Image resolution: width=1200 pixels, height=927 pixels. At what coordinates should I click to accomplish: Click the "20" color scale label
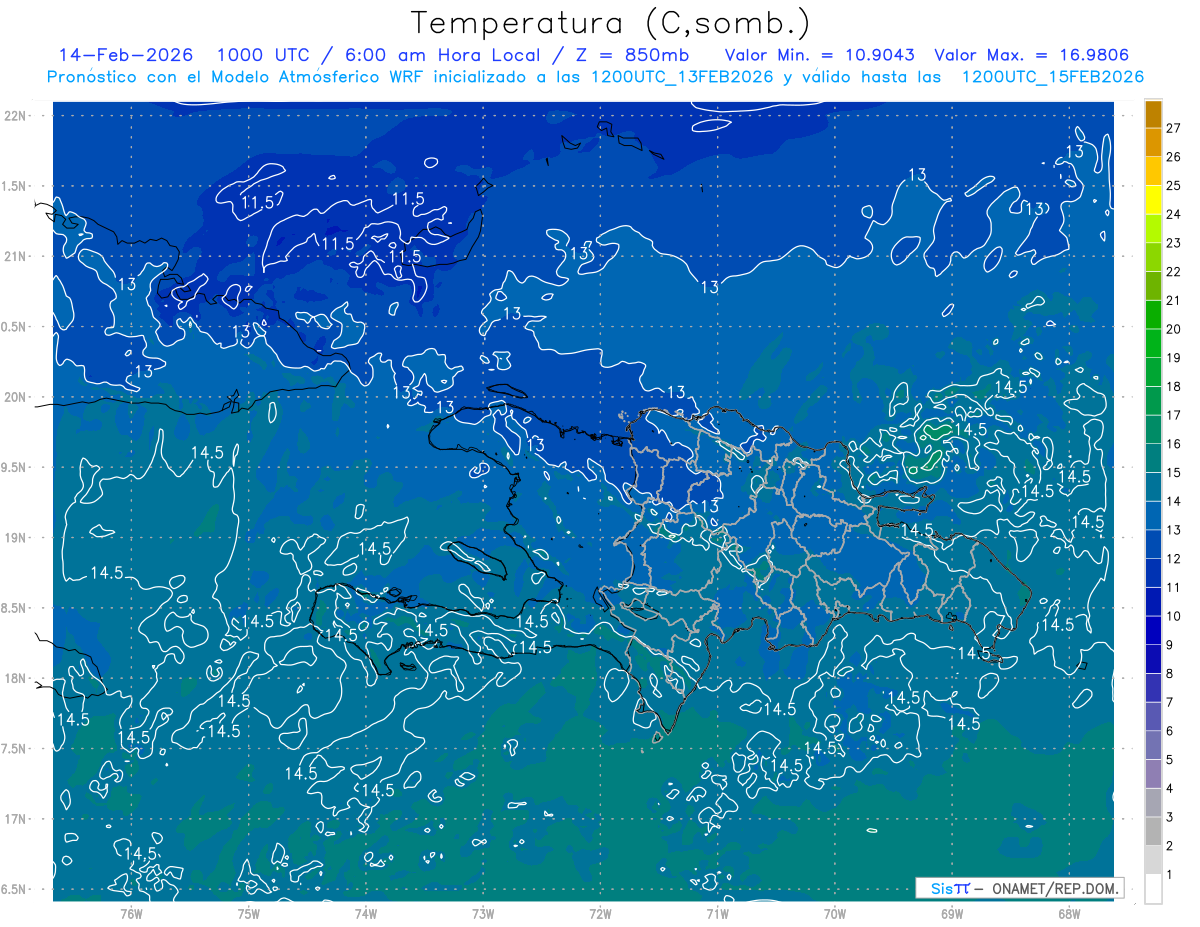click(1173, 329)
